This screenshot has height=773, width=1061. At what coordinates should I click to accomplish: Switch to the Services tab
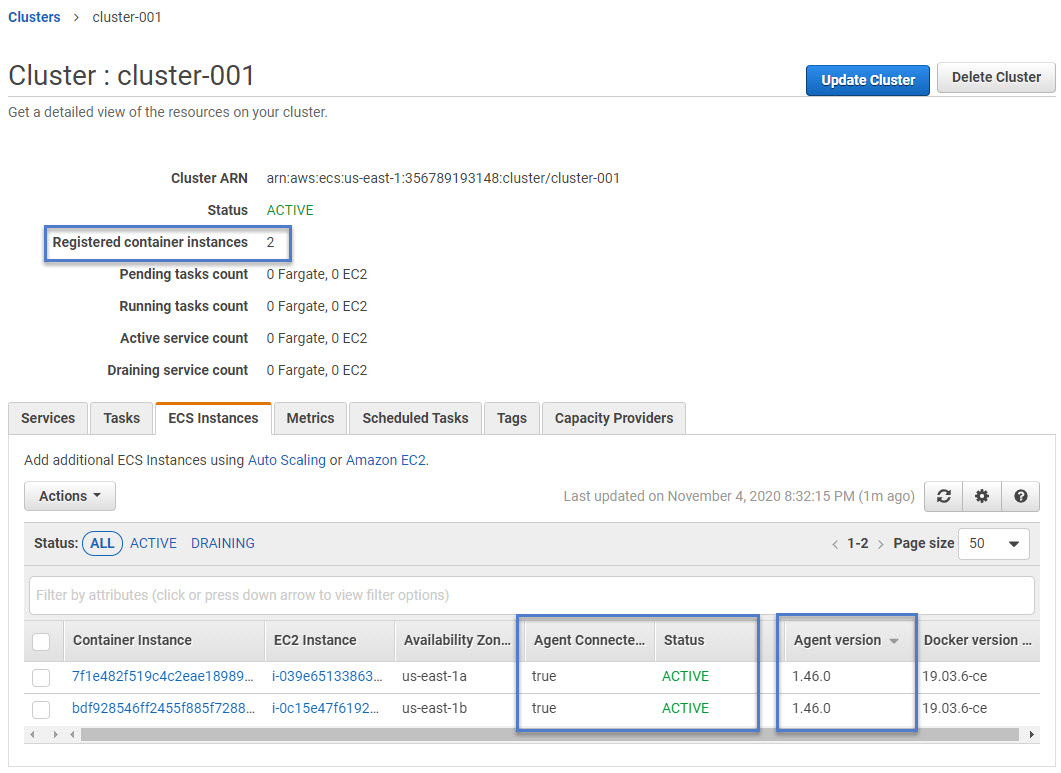tap(47, 418)
